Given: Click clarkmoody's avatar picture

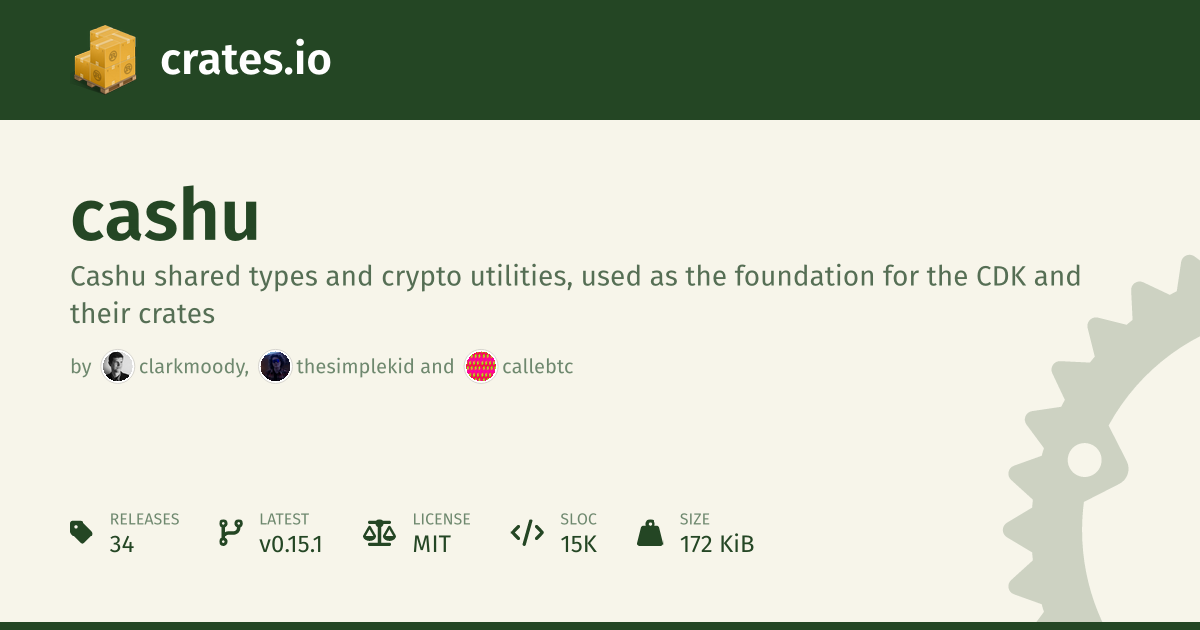Looking at the screenshot, I should (x=117, y=367).
